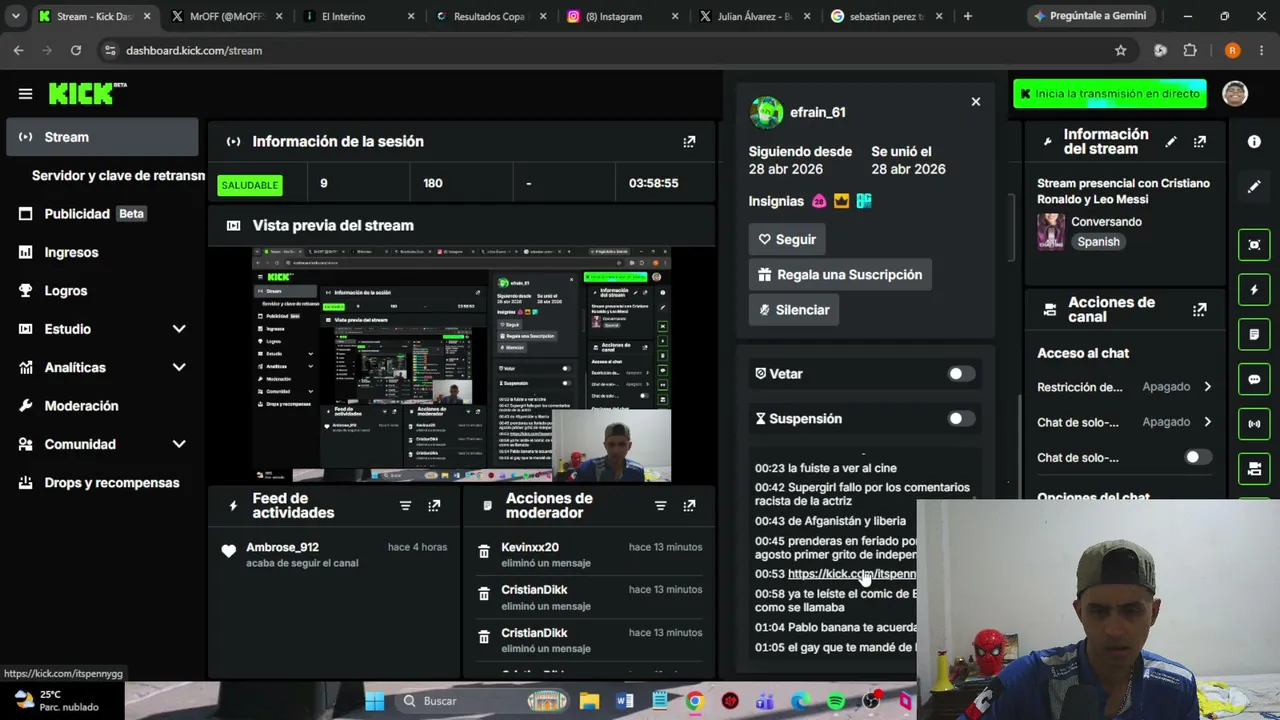This screenshot has width=1280, height=720.
Task: Click the camera icon in the right rail
Action: (1254, 468)
